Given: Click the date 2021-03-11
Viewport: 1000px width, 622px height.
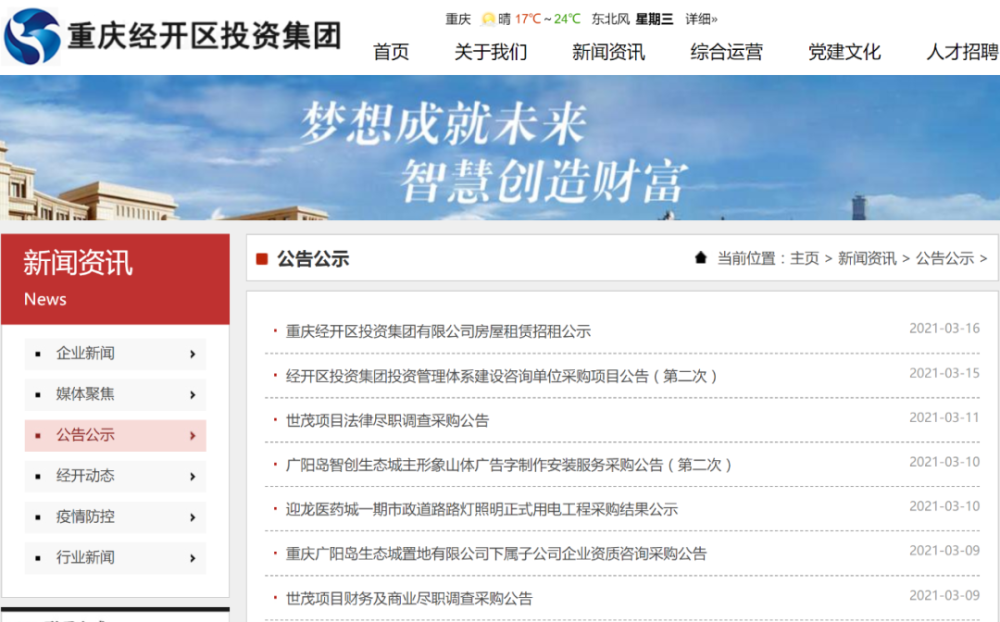Looking at the screenshot, I should click(x=945, y=417).
